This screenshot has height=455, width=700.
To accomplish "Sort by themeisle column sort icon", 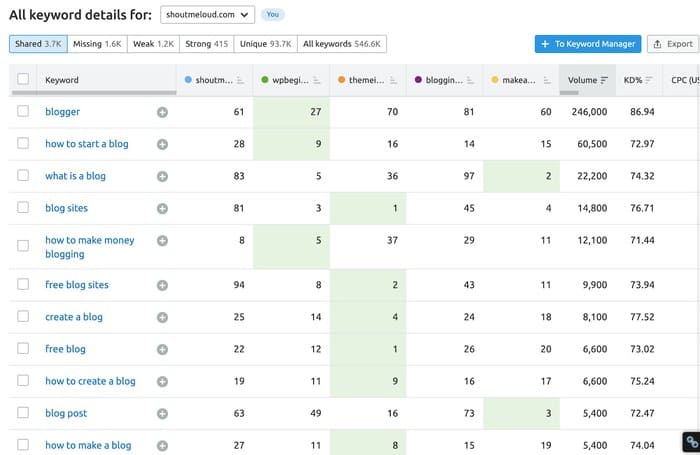I will pyautogui.click(x=393, y=80).
